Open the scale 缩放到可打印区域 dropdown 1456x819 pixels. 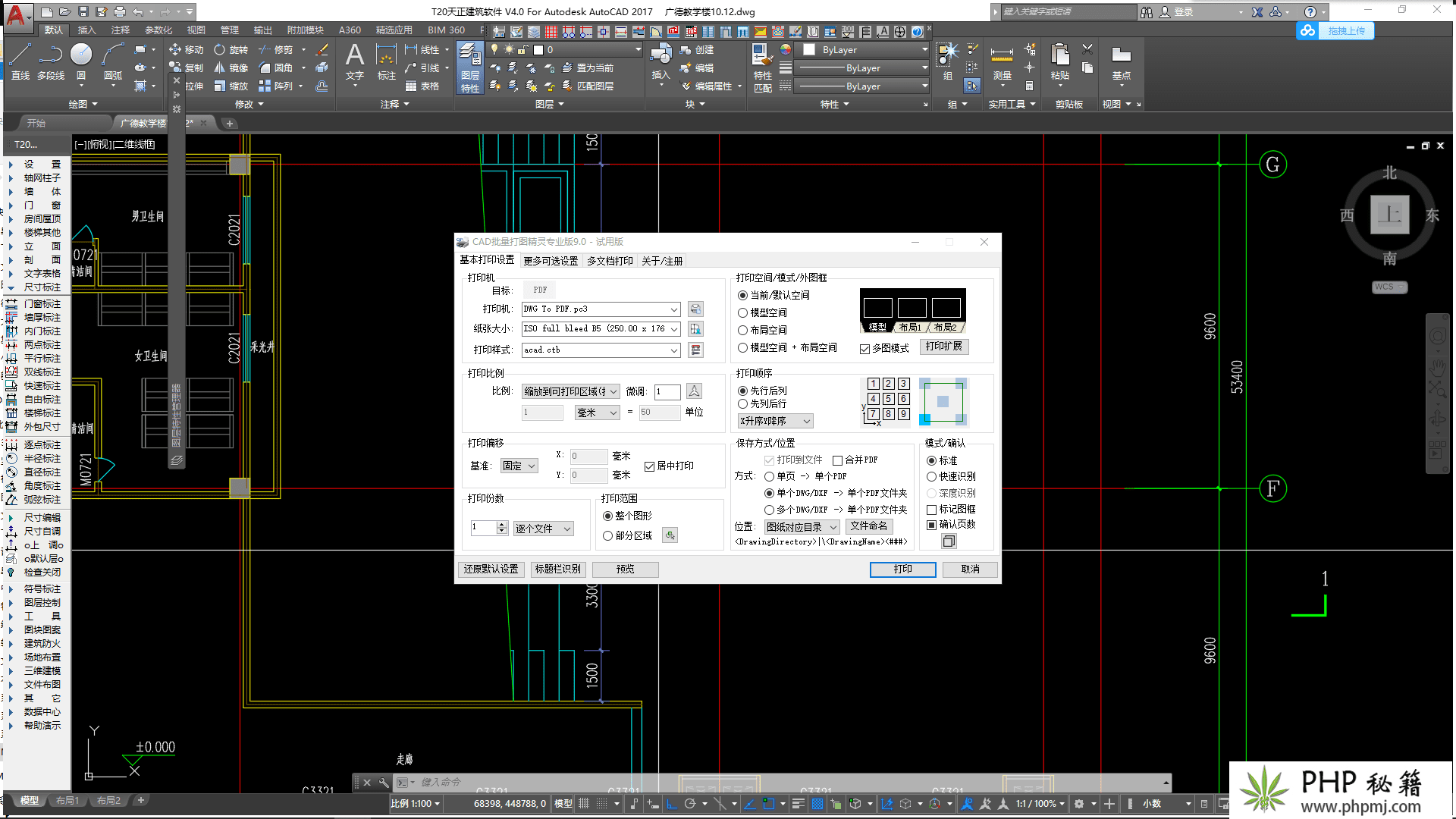pyautogui.click(x=571, y=391)
